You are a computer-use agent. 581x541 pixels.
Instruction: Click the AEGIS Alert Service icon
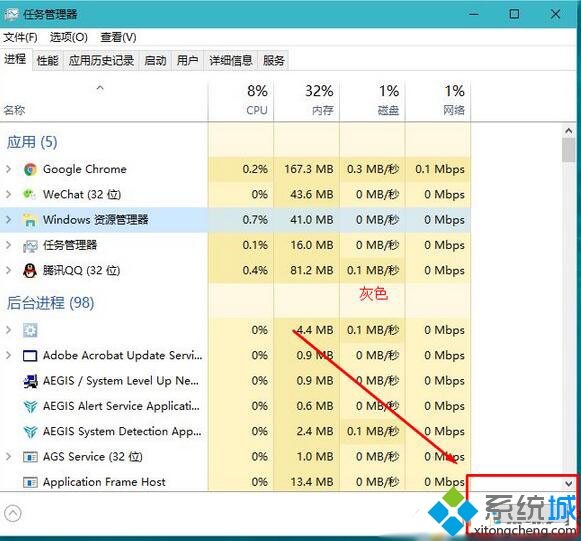pos(30,406)
